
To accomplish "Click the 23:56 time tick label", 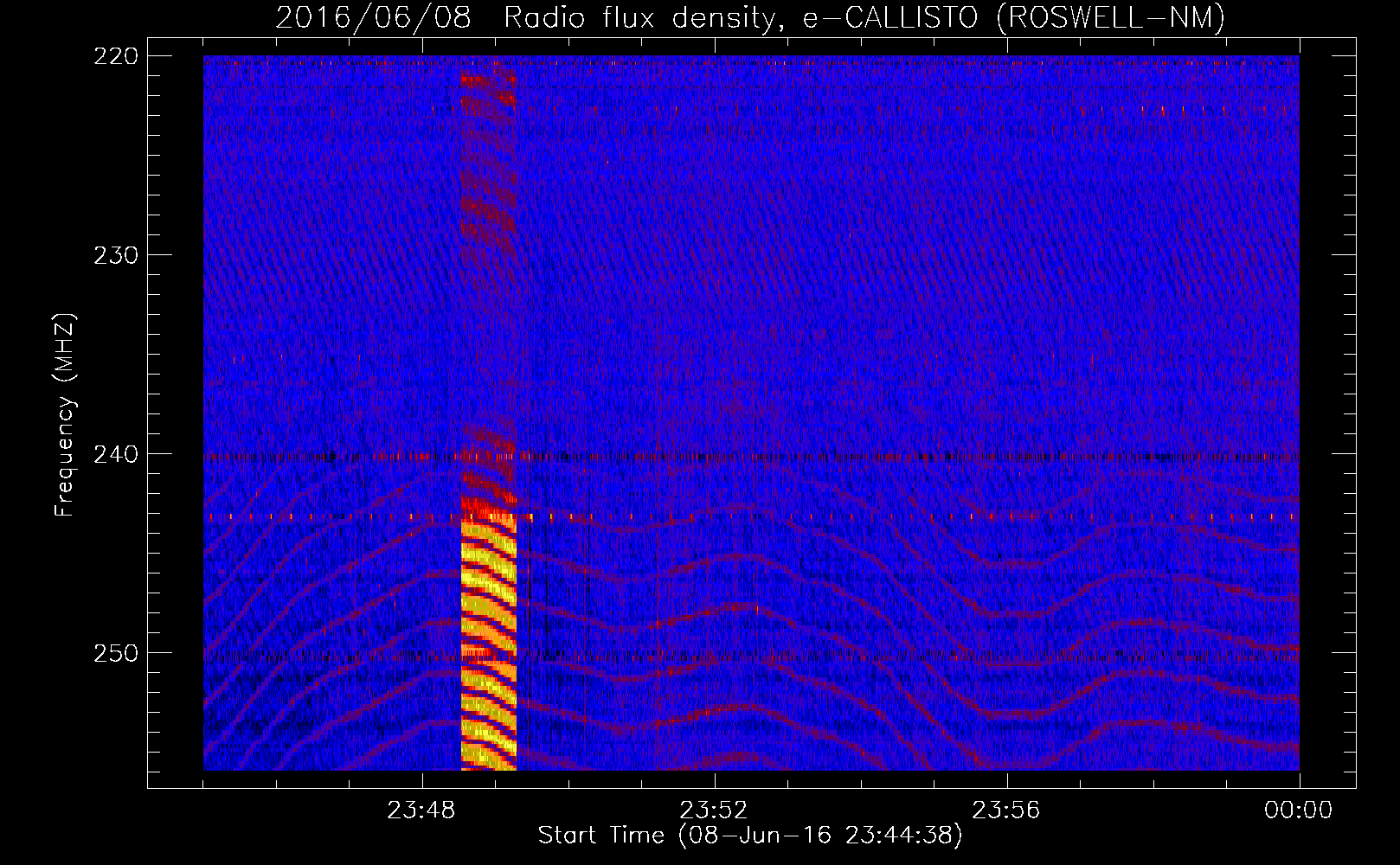I will (x=1006, y=811).
